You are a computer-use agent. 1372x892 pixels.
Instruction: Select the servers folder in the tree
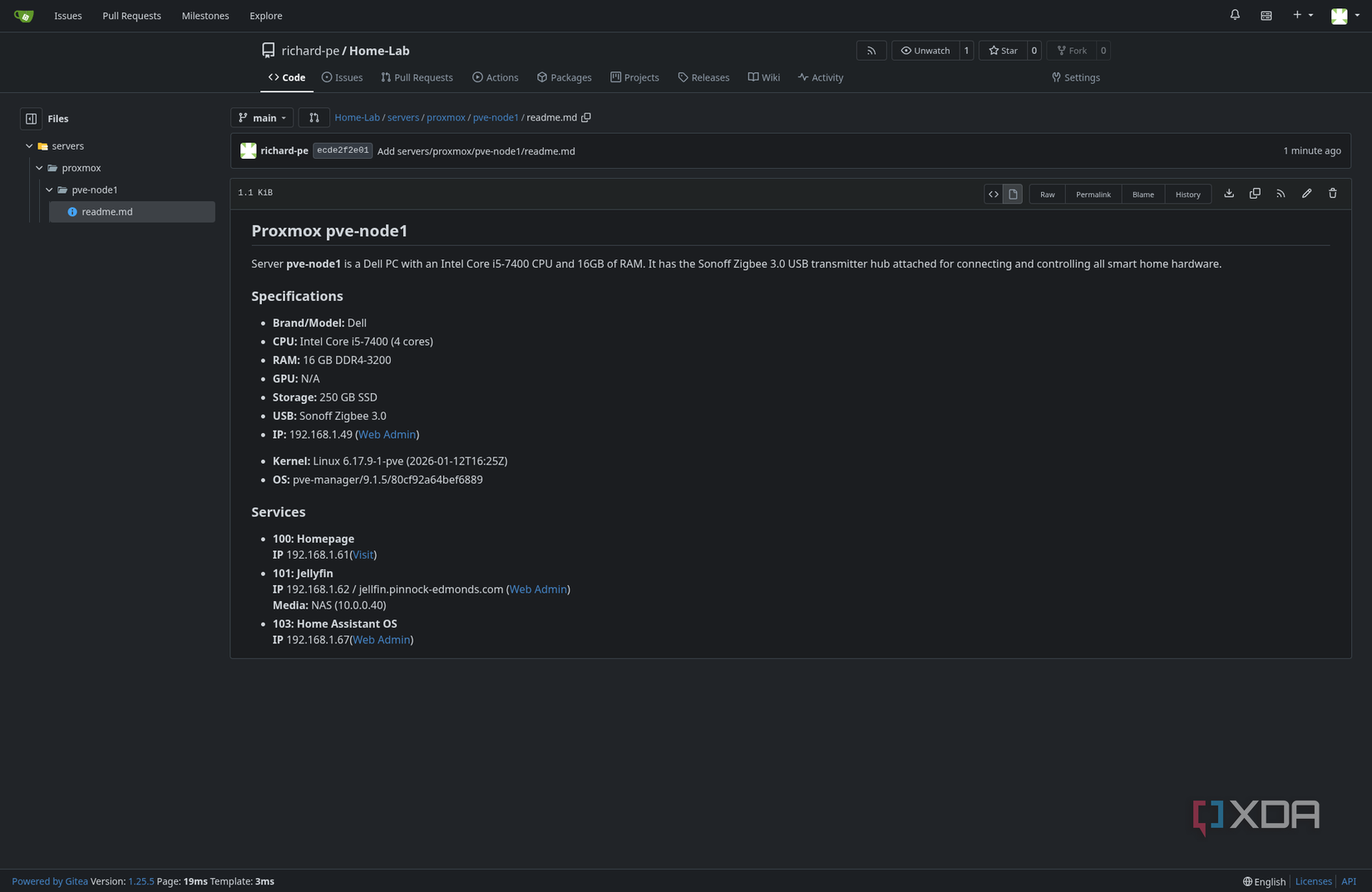pos(67,146)
